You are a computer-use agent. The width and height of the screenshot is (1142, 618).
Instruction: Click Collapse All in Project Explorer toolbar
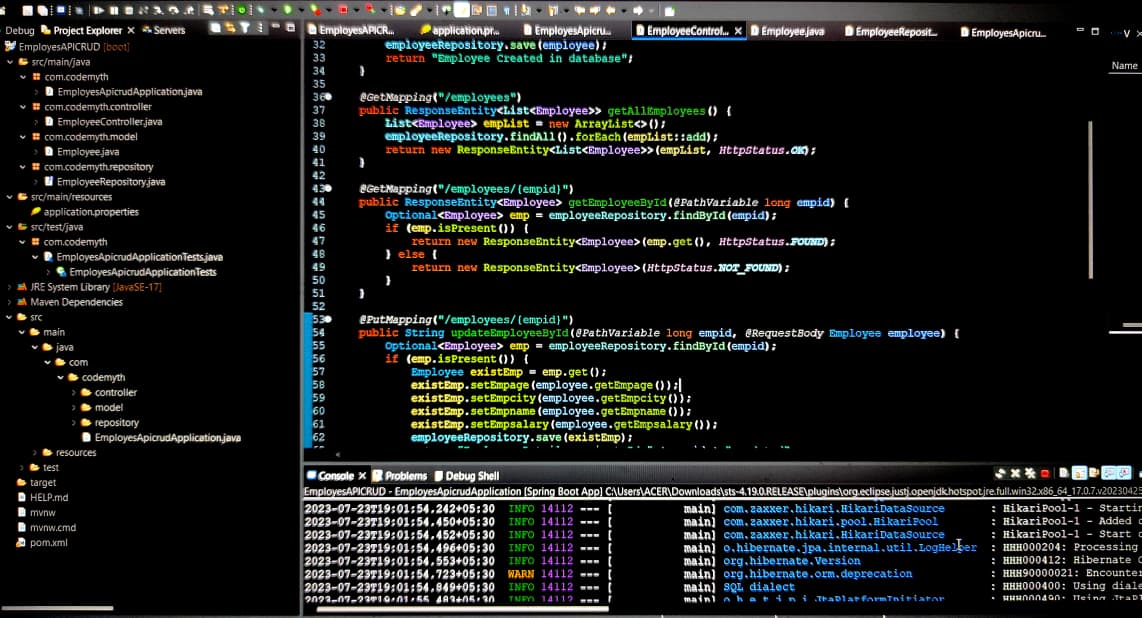[216, 28]
